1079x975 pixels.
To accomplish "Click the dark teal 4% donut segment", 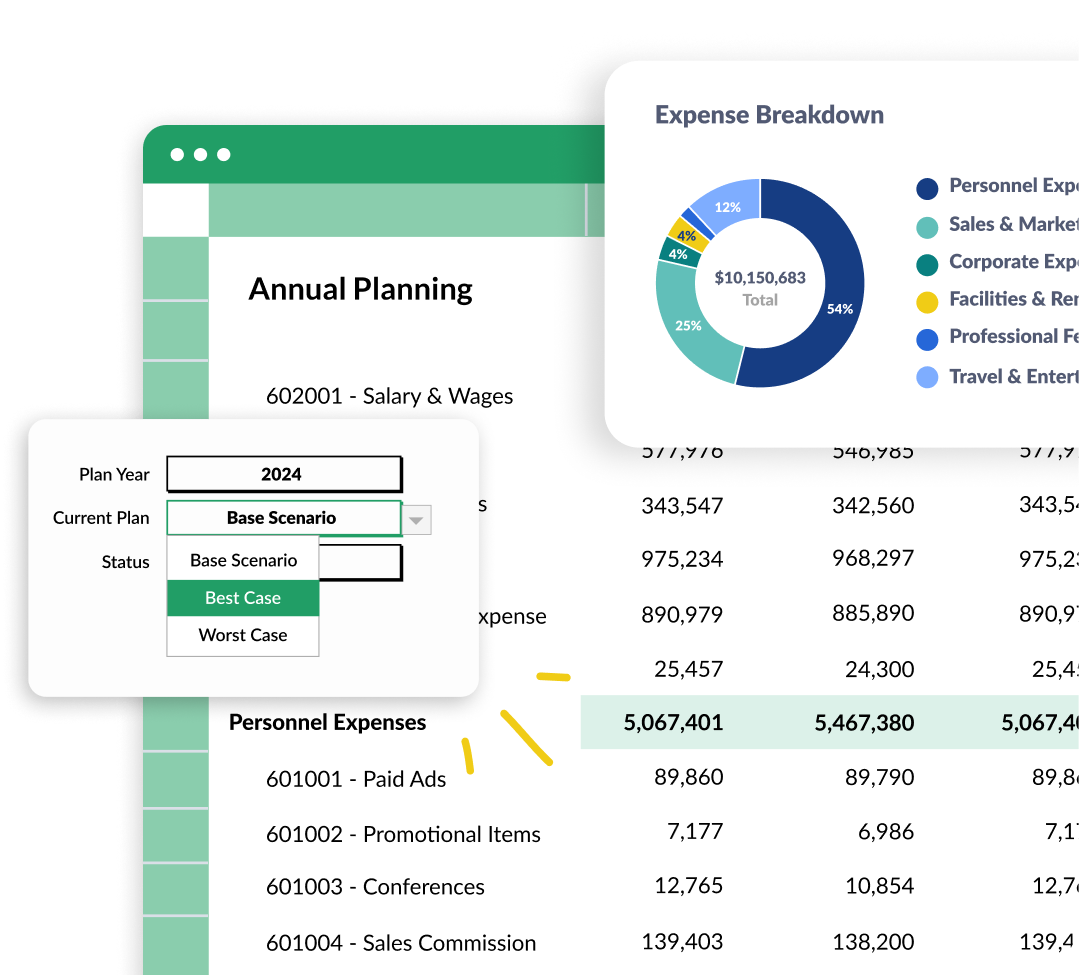I will tap(679, 253).
